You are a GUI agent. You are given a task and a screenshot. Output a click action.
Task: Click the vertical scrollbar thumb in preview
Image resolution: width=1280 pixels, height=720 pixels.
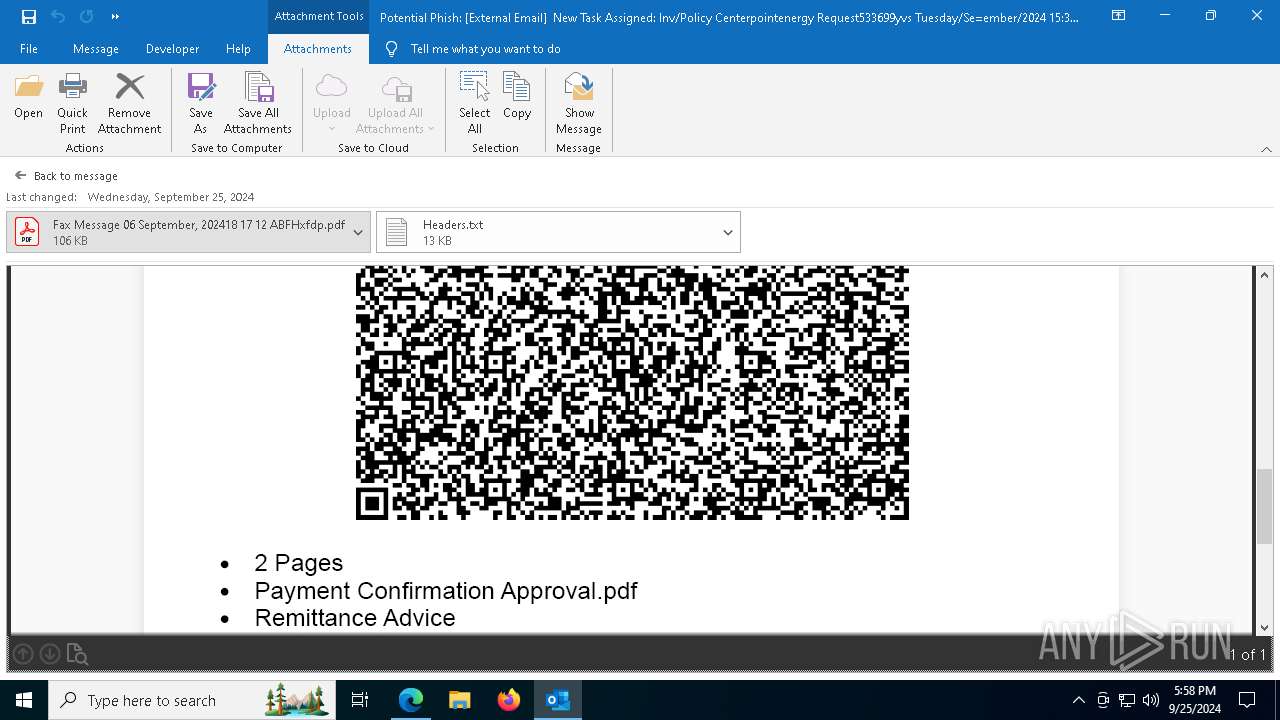(1264, 506)
